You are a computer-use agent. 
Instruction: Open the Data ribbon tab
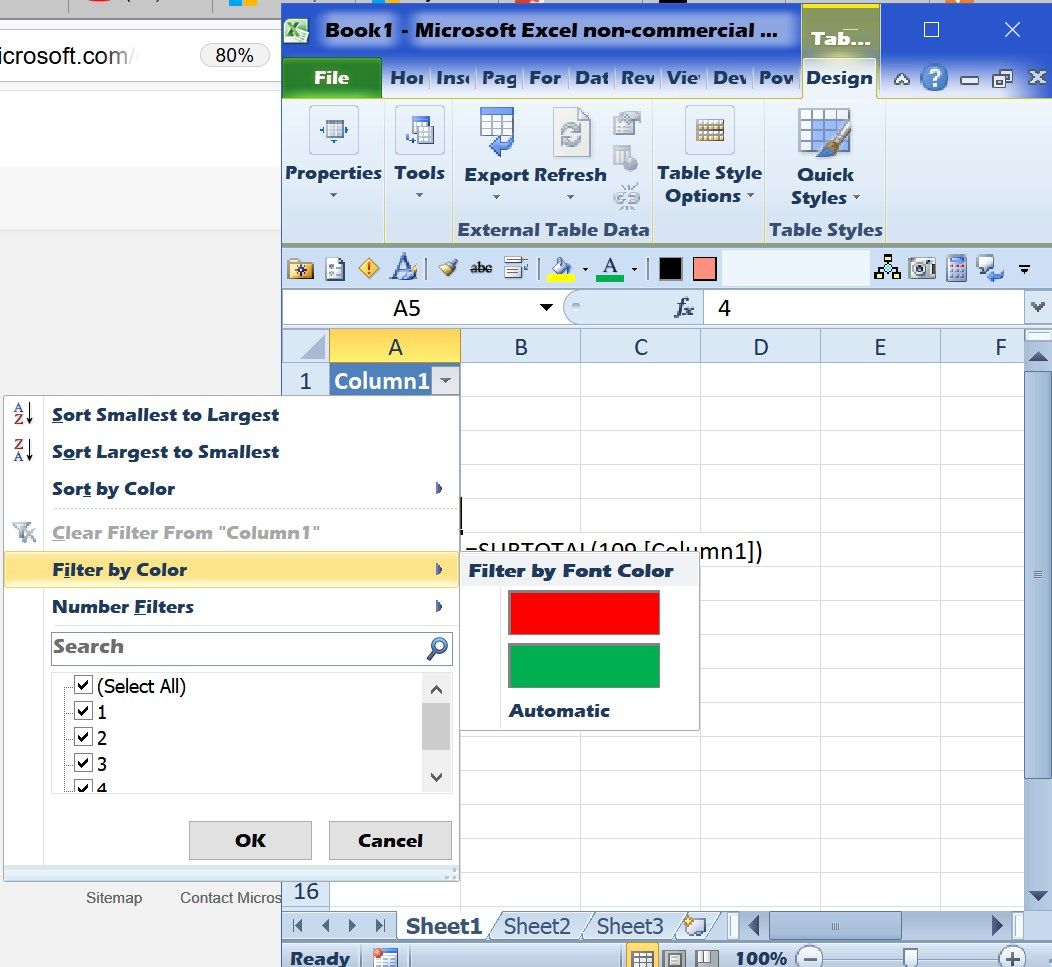(591, 79)
